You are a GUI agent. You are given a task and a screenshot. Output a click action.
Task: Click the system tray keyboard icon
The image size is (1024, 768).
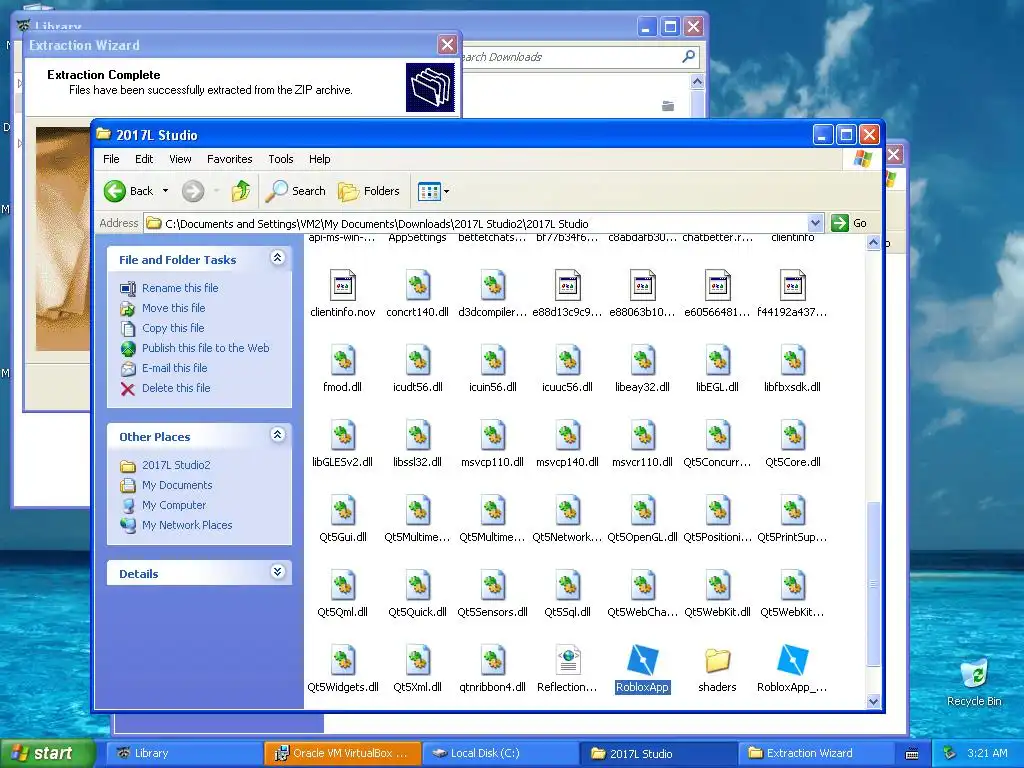point(912,754)
